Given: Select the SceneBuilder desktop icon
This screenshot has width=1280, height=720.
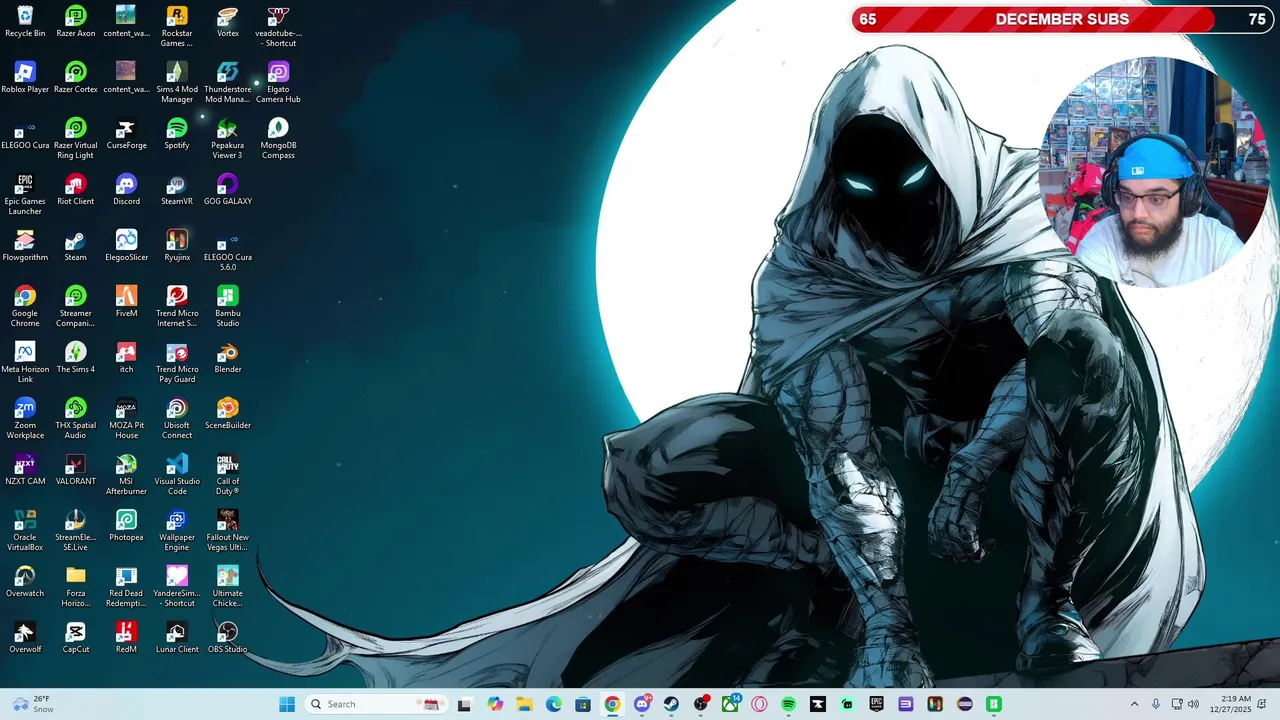Looking at the screenshot, I should click(228, 414).
